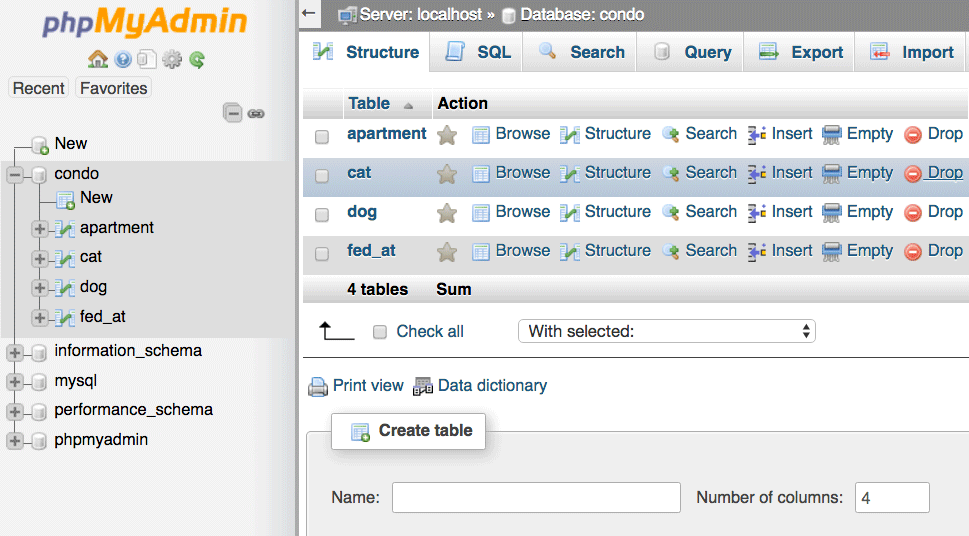Show the Favorites tables list

(114, 88)
